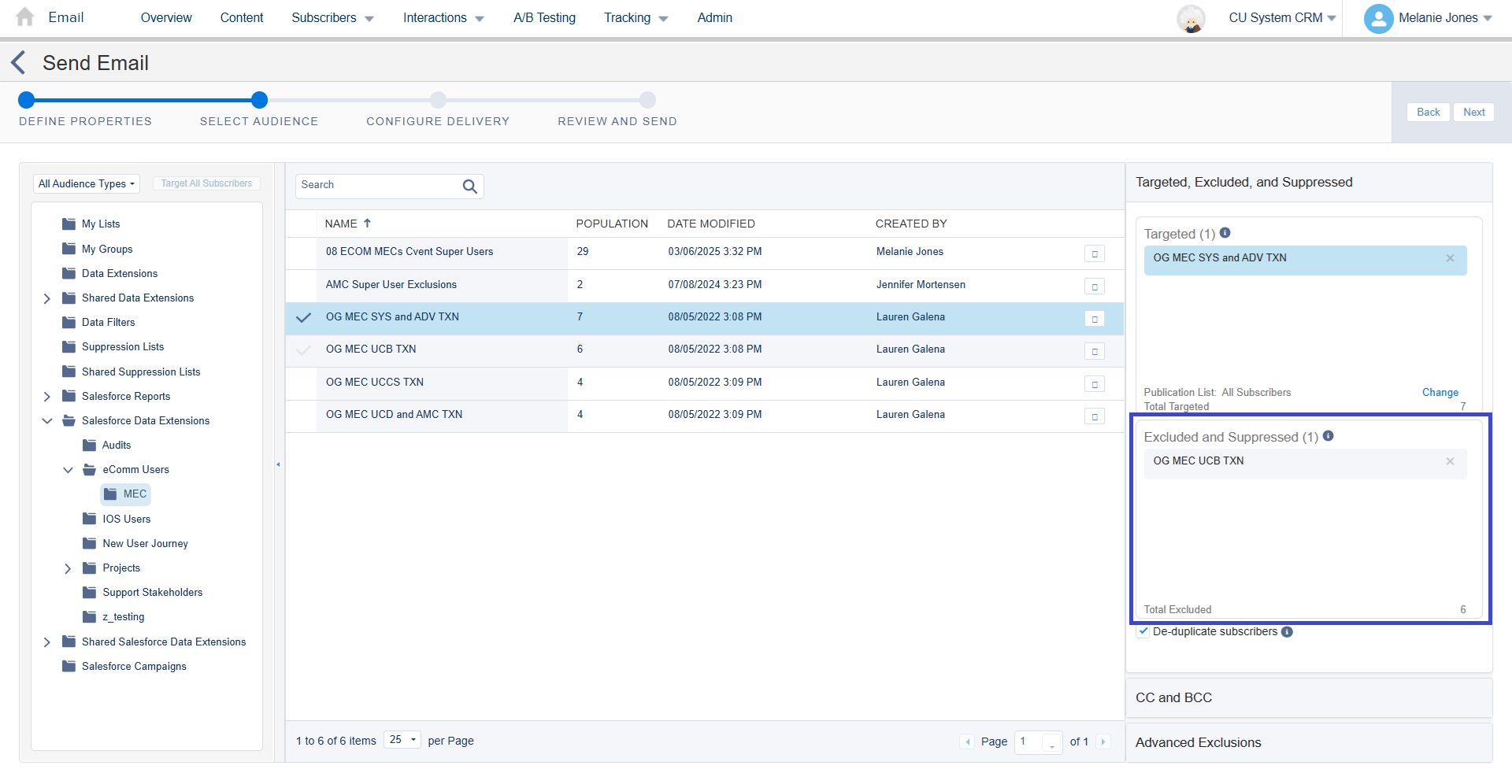Open the Suppression Lists folder
This screenshot has width=1512, height=784.
click(113, 347)
